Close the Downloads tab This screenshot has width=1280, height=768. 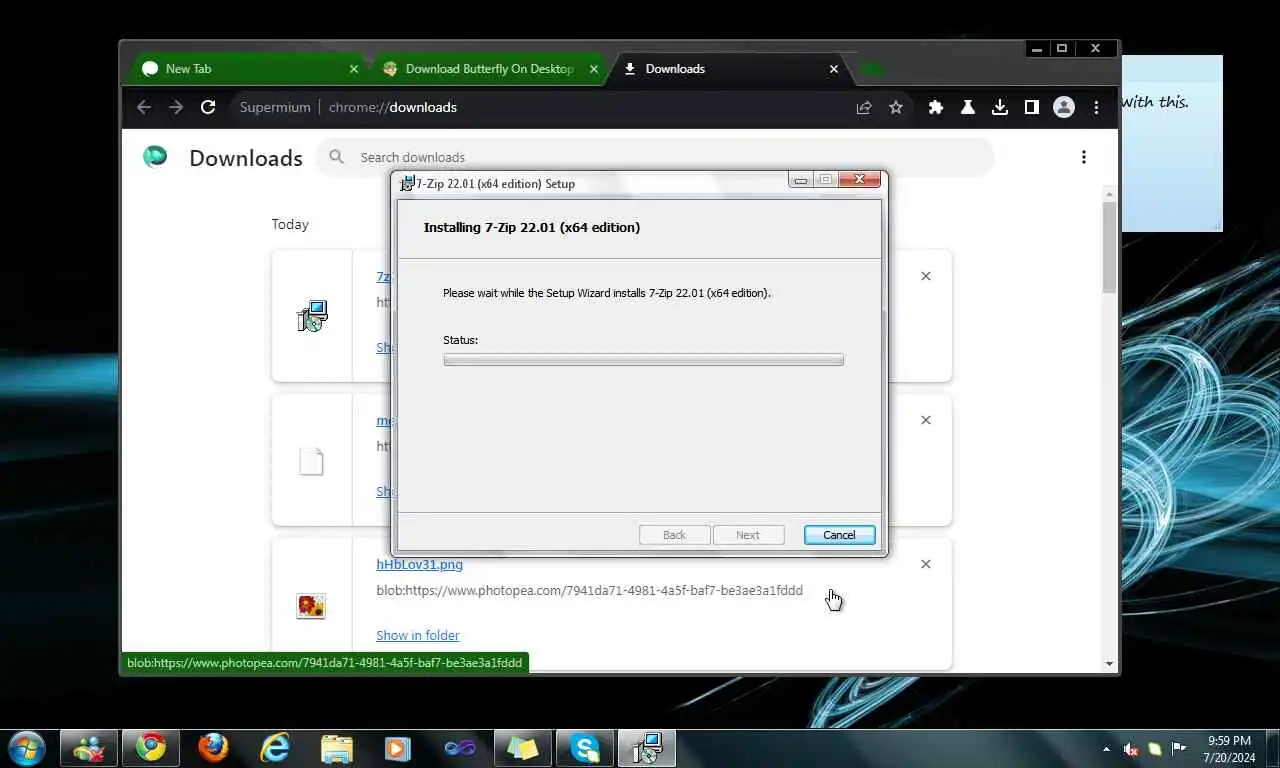pyautogui.click(x=833, y=69)
